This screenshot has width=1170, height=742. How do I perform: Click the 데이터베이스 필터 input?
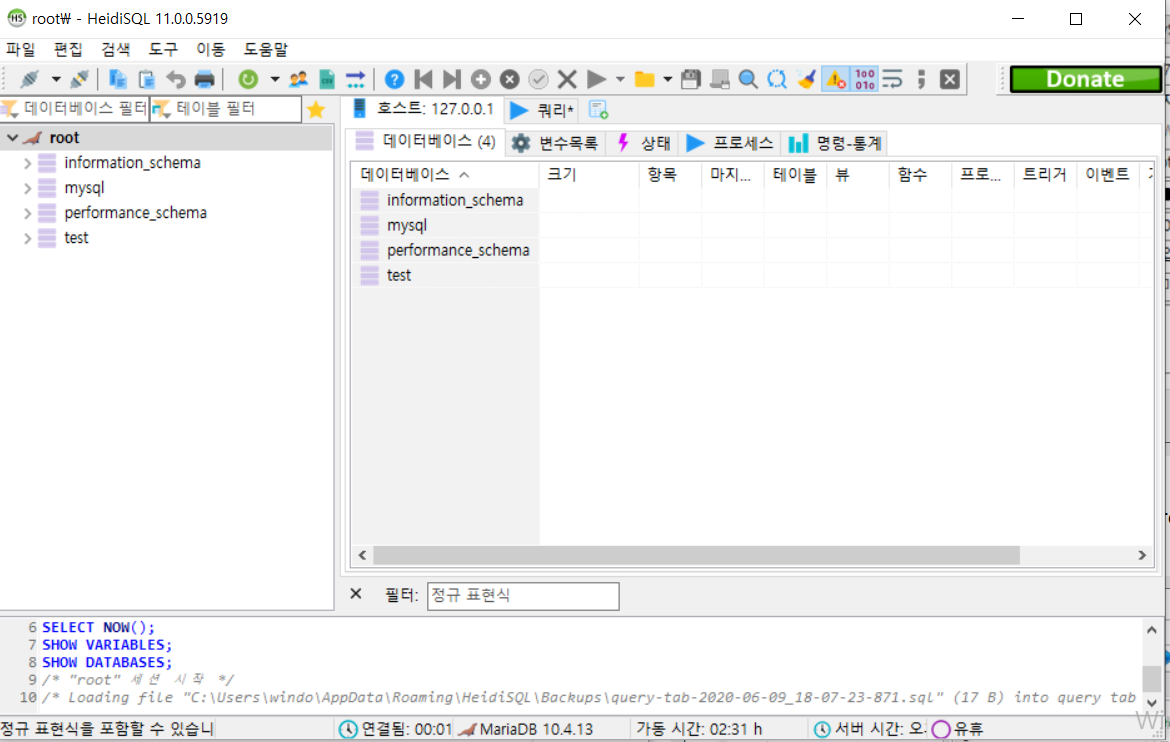point(75,109)
